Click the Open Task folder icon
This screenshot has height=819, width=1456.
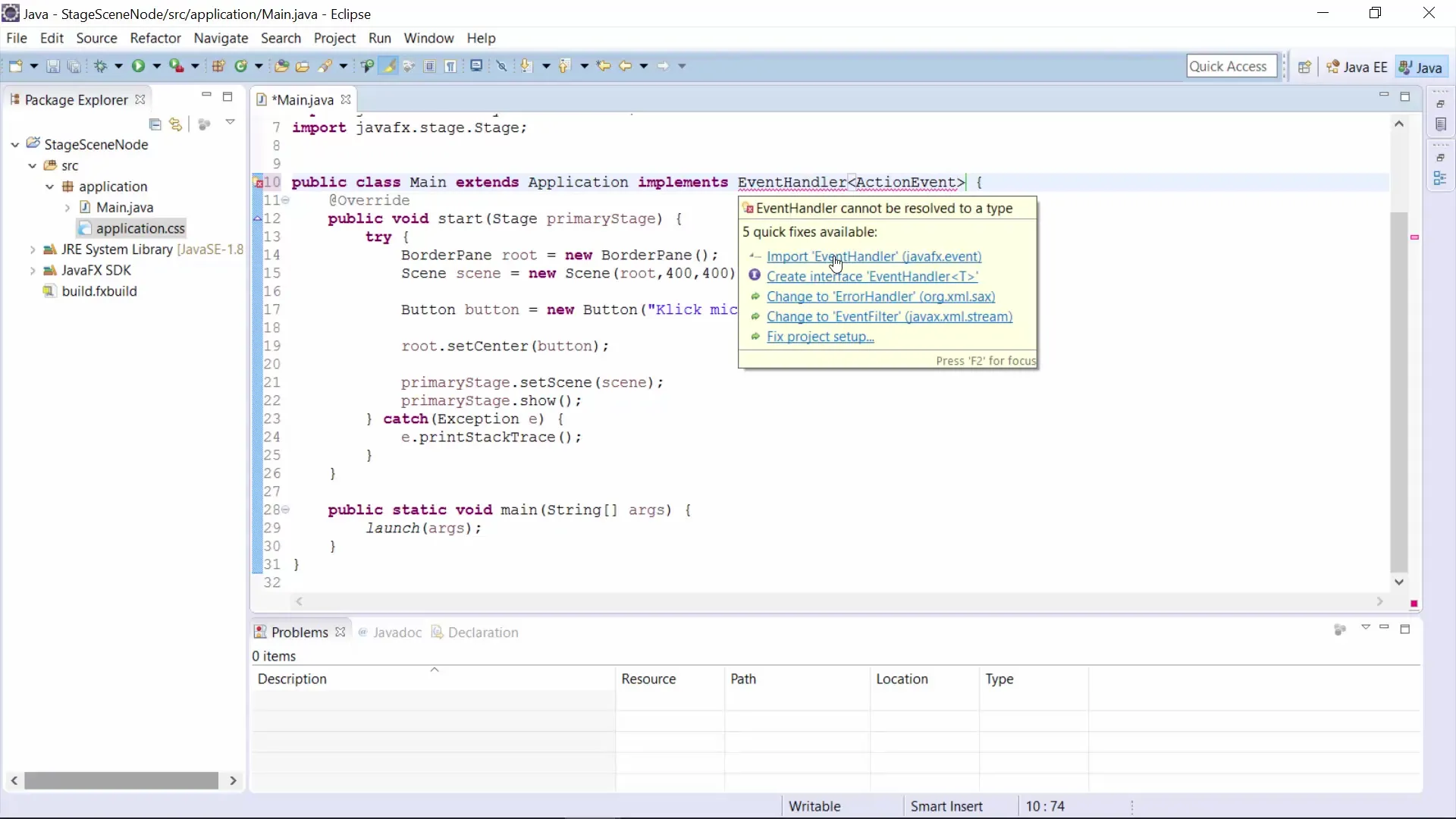coord(302,66)
